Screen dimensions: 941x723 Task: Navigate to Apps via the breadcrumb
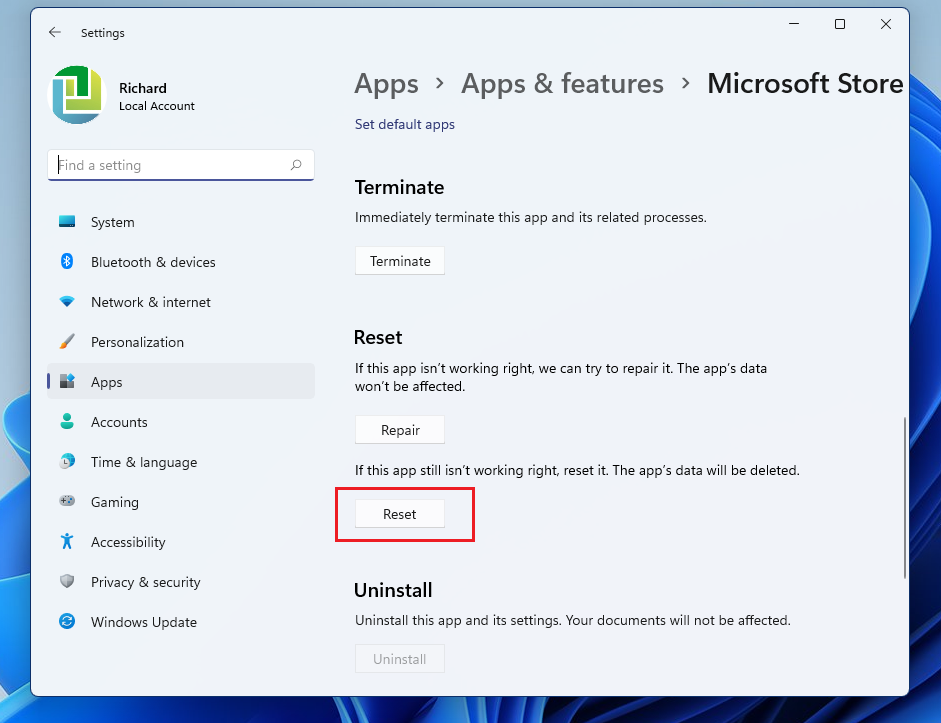coord(386,84)
